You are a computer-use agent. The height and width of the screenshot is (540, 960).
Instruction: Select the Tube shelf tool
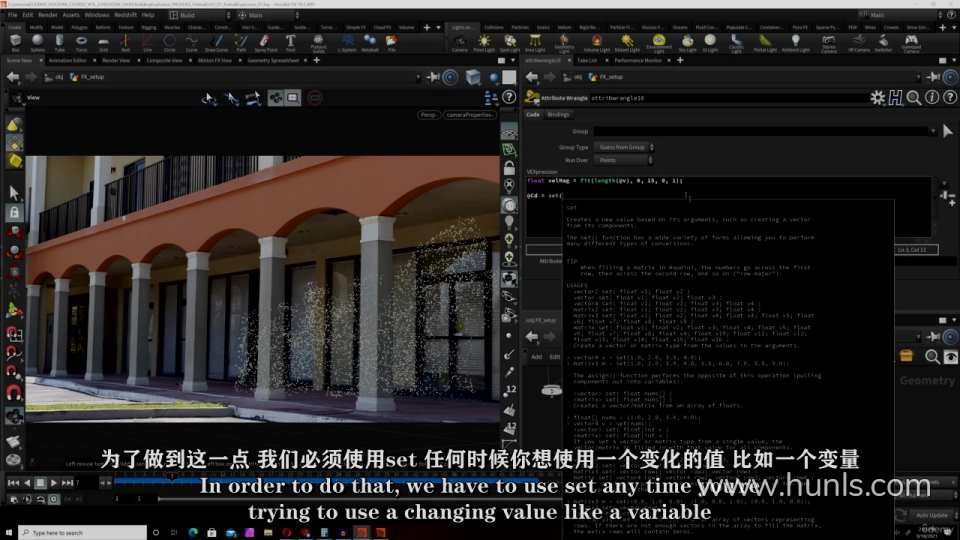(x=59, y=42)
